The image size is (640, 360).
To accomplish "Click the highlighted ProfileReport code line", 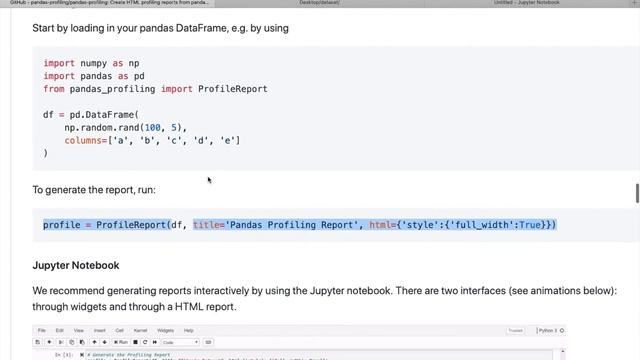I will [x=300, y=225].
